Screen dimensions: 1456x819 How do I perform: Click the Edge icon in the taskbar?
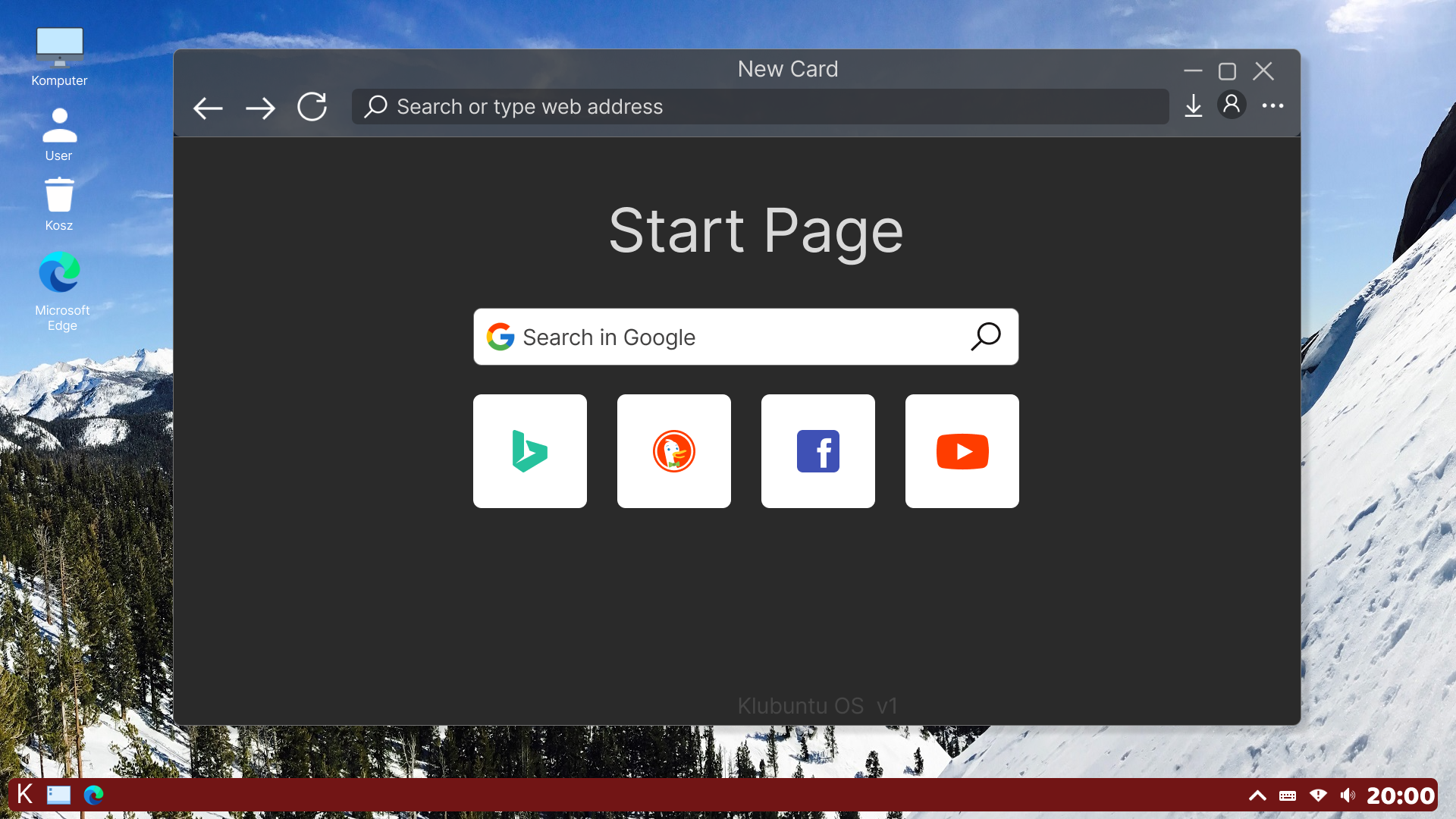[93, 795]
